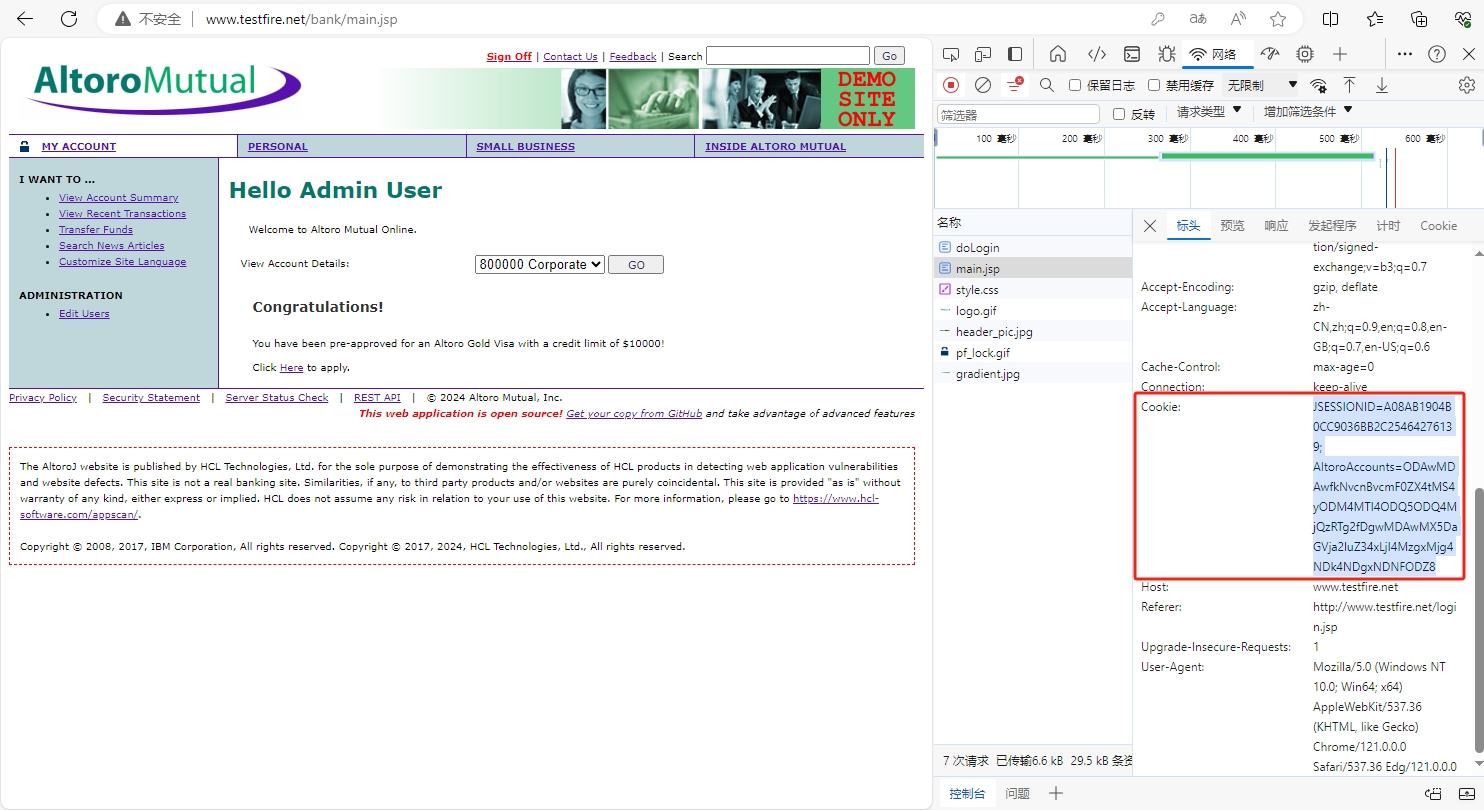This screenshot has height=810, width=1484.
Task: Open the more filters dropdown (增加筛选条件)
Action: 1307,111
